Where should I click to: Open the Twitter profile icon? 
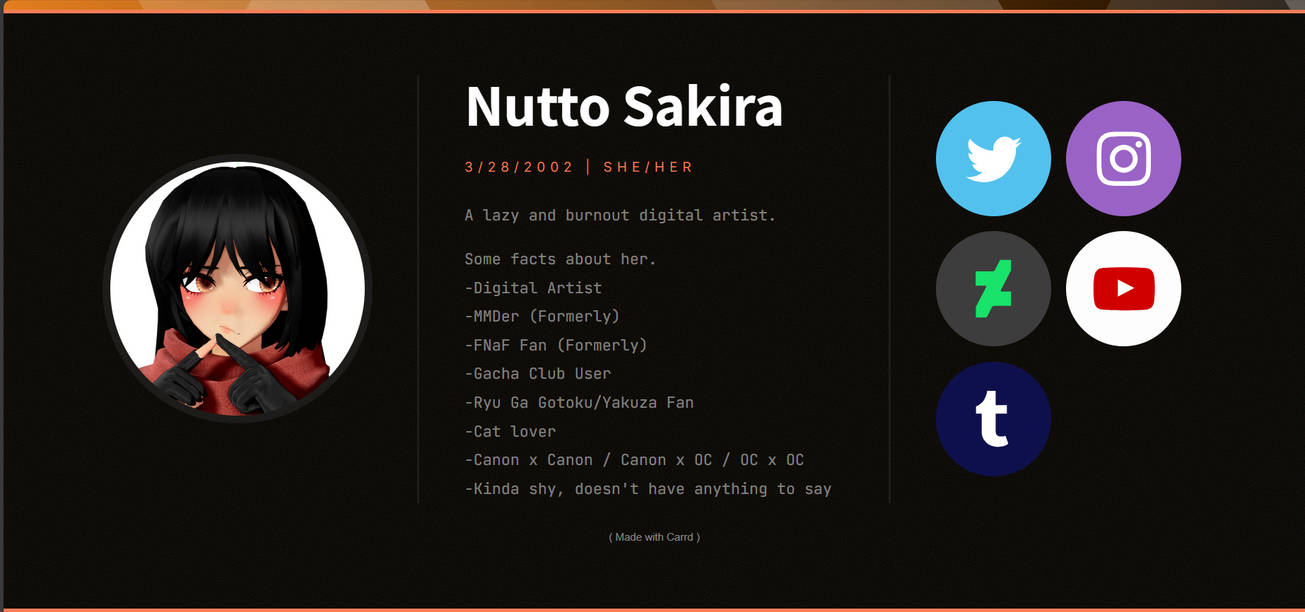pyautogui.click(x=993, y=158)
